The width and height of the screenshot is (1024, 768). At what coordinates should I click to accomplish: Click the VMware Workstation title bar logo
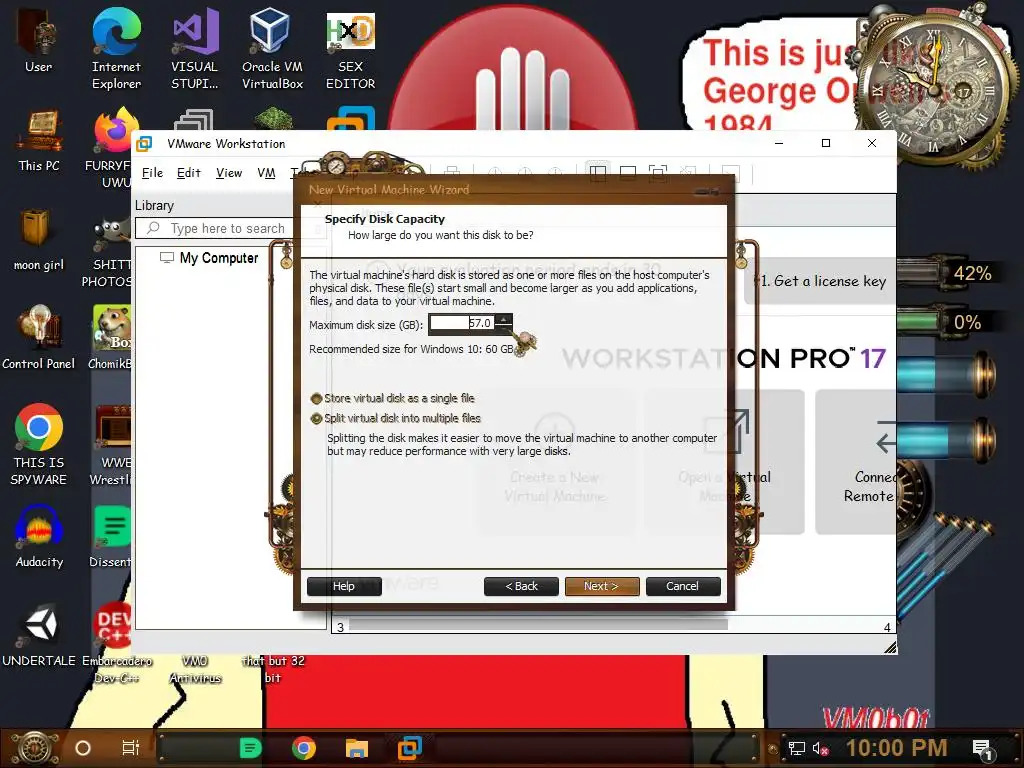pos(144,144)
